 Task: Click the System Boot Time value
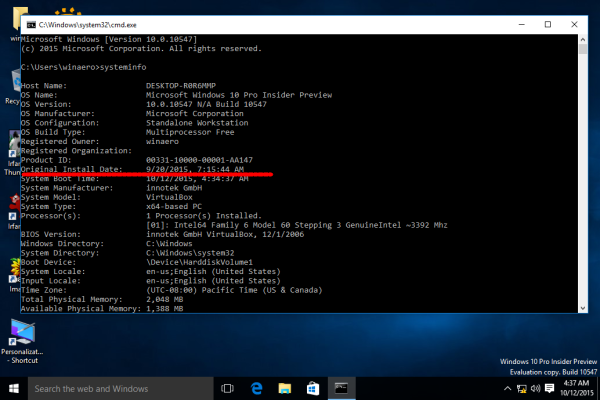197,179
